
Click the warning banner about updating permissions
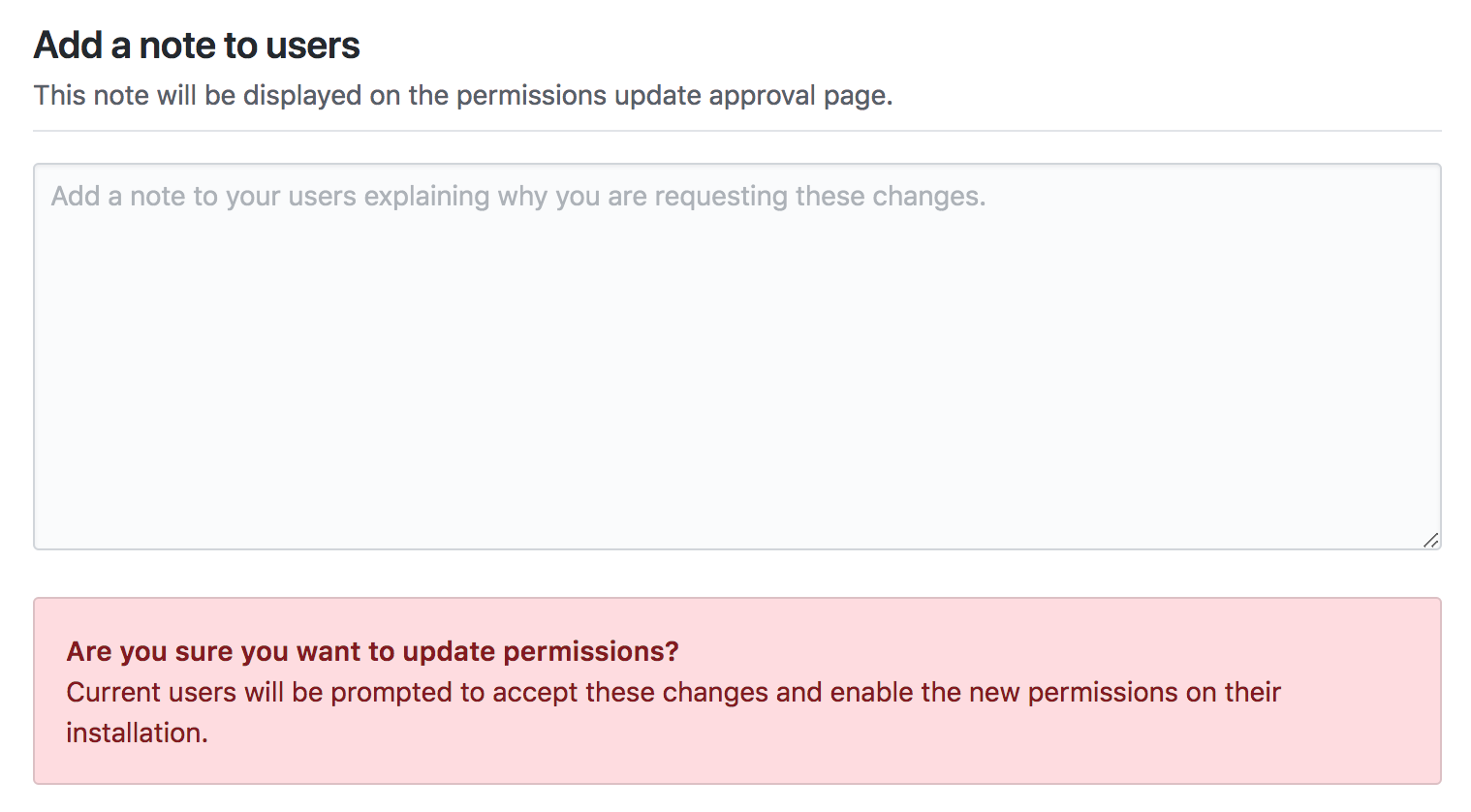pos(736,688)
